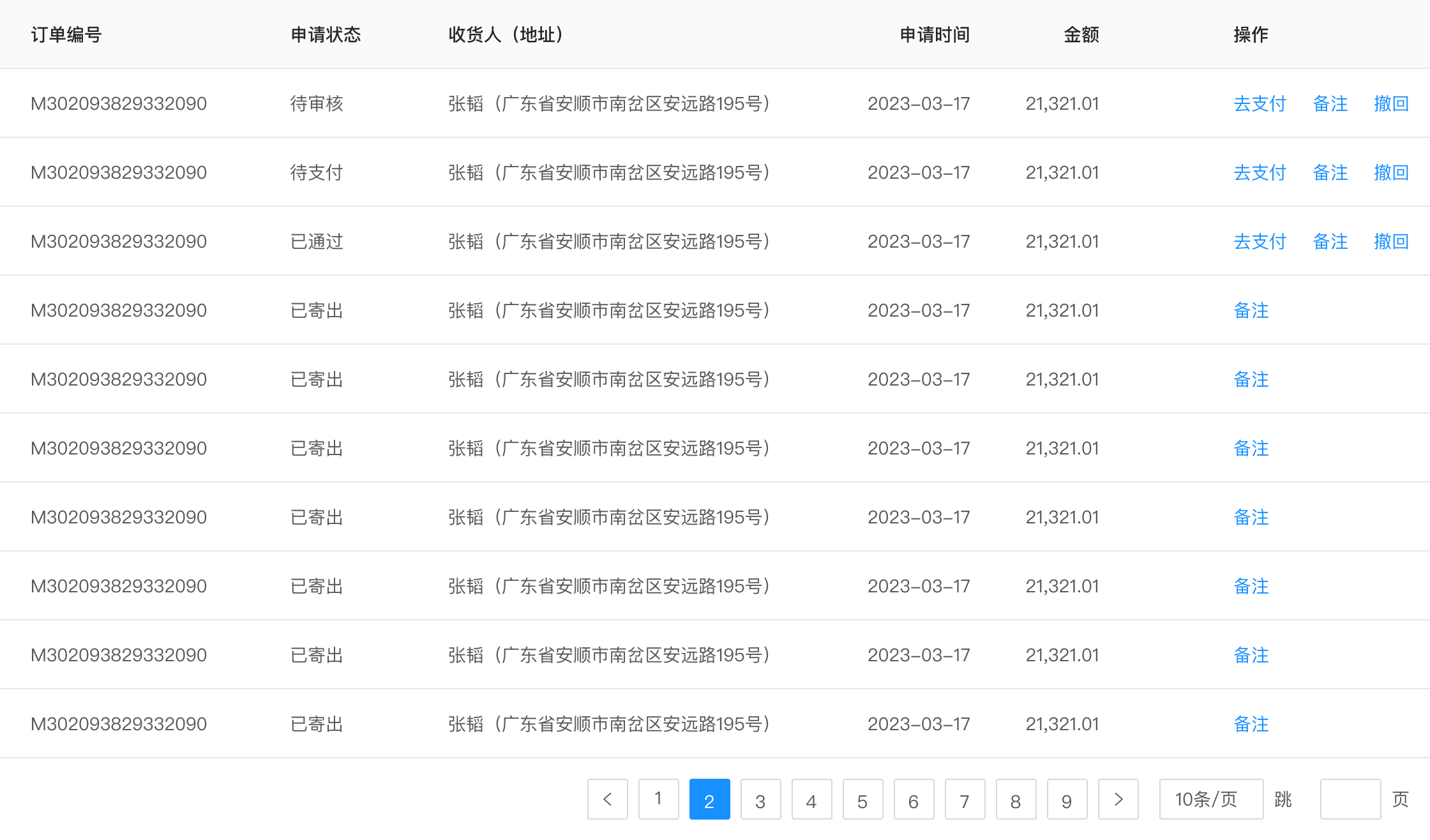Screen dimensions: 1430x840
Task: Click the next page arrow
Action: (x=1118, y=799)
